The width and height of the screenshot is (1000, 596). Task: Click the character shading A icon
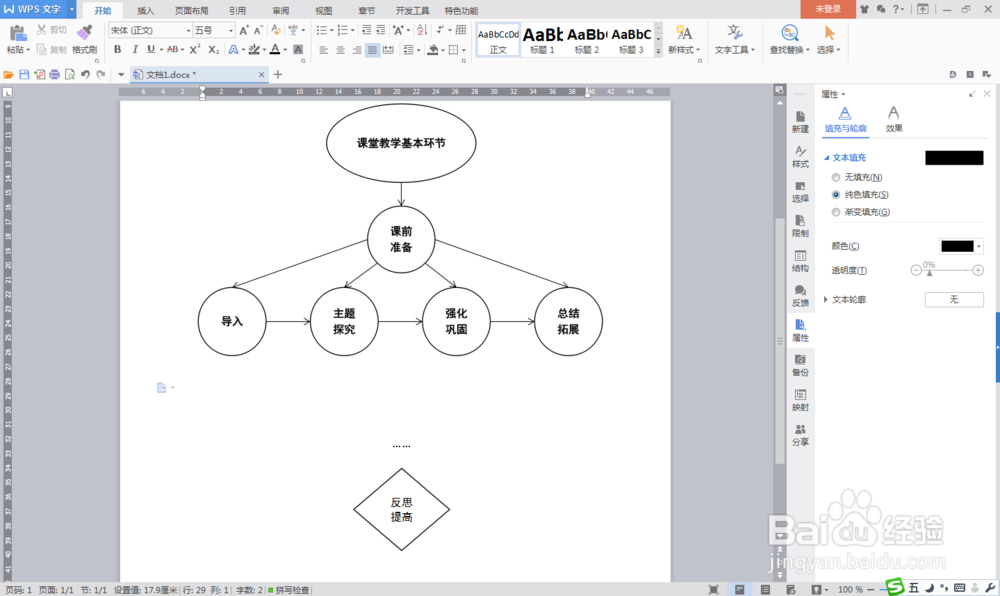coord(298,50)
